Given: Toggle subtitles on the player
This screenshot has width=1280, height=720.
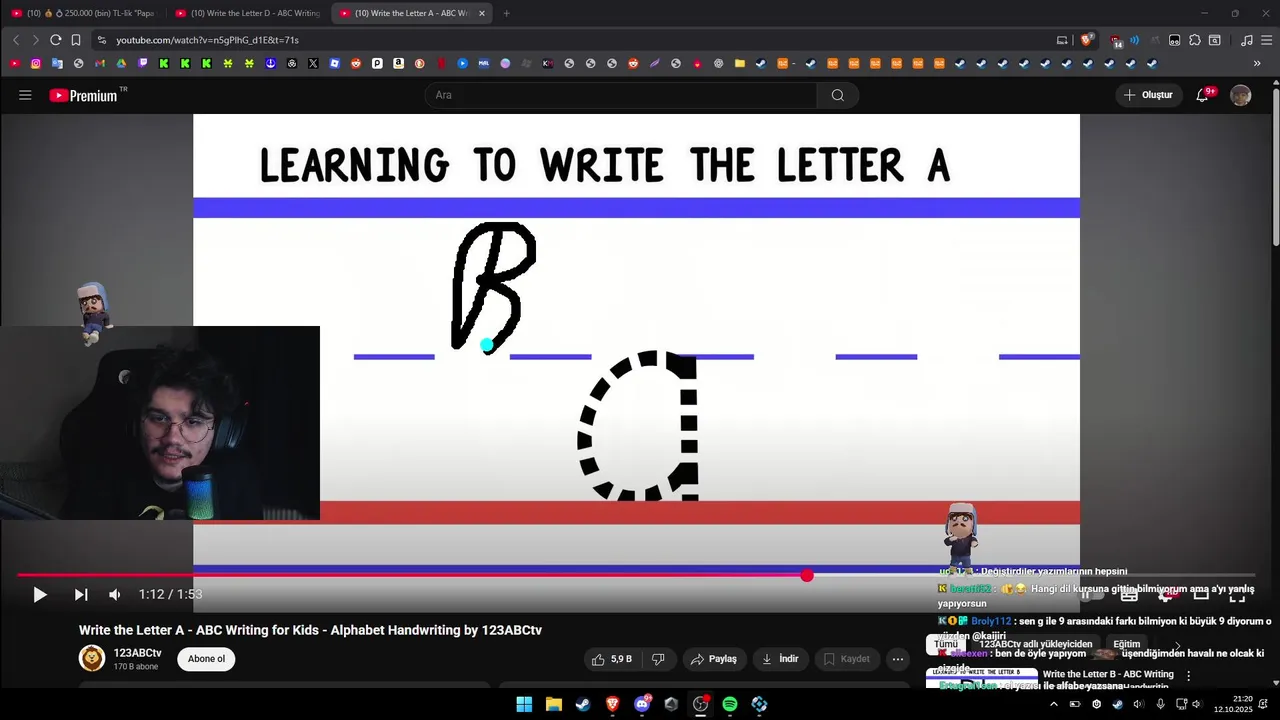Looking at the screenshot, I should pos(1129,595).
